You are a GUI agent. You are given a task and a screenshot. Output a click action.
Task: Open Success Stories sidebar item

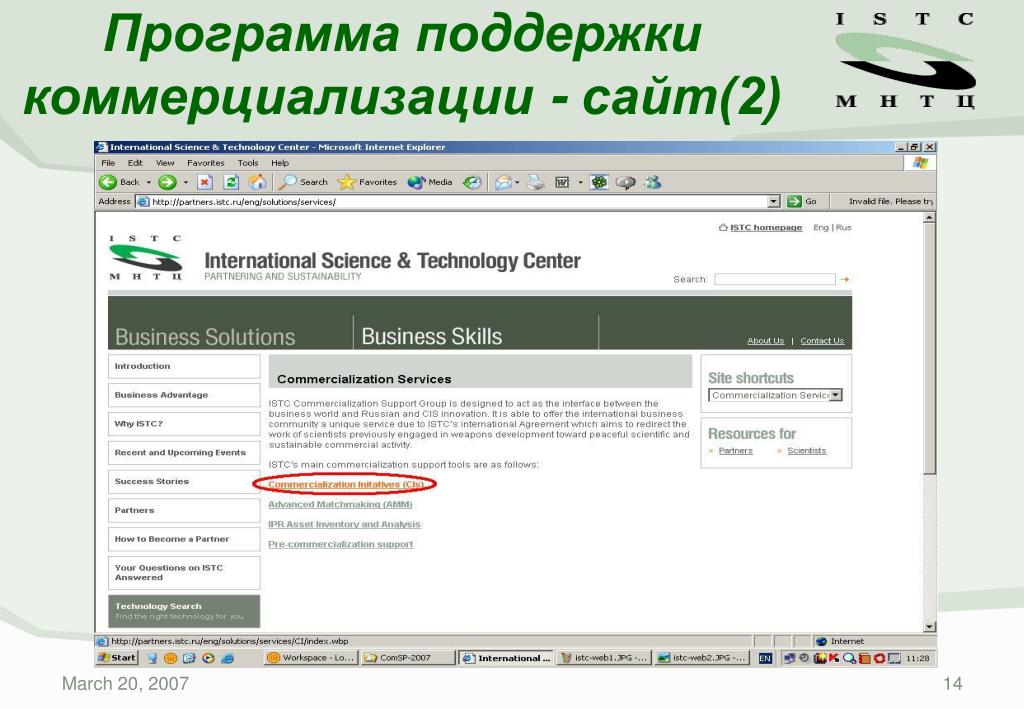point(184,481)
